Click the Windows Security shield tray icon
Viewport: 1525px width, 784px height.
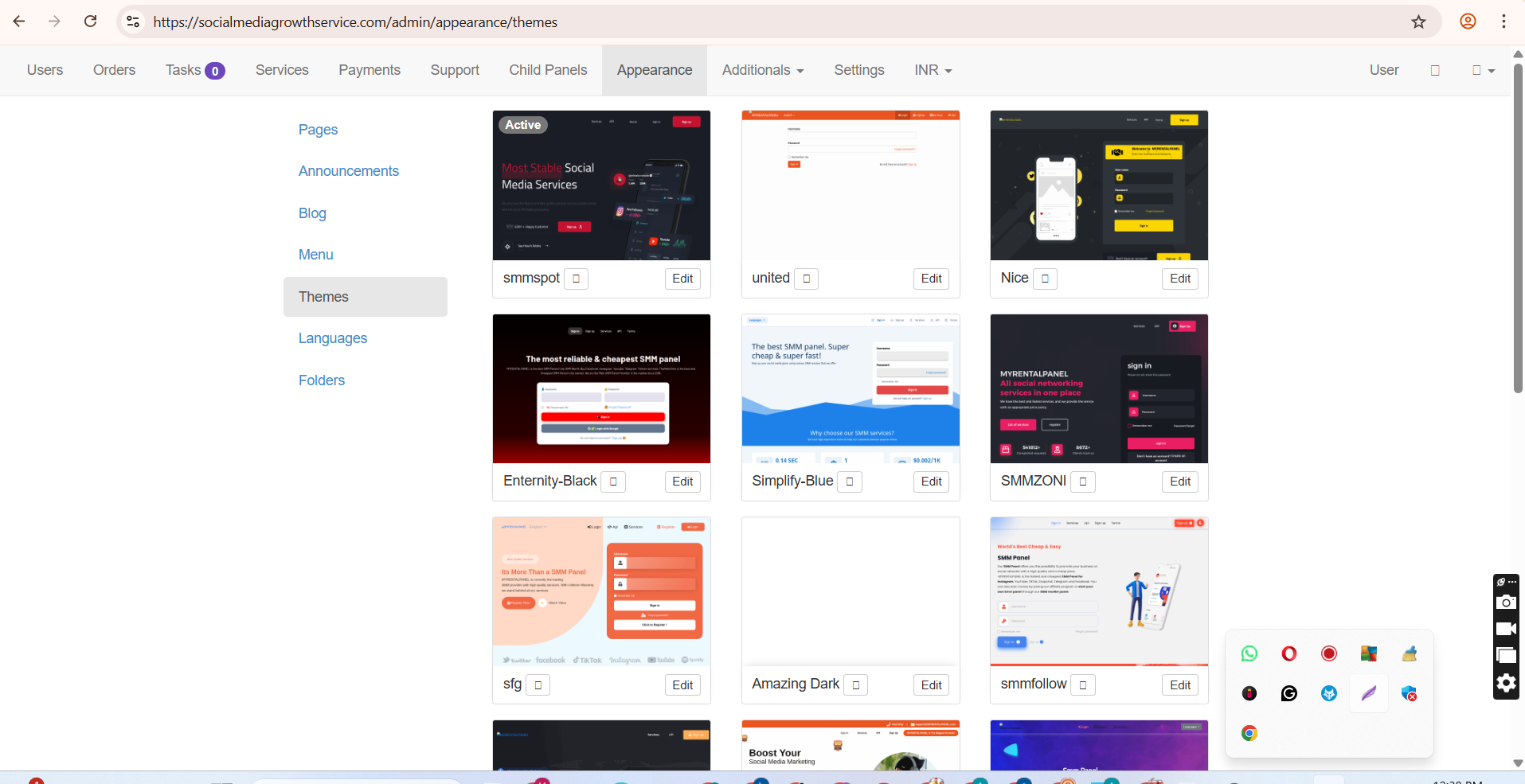[x=1409, y=693]
